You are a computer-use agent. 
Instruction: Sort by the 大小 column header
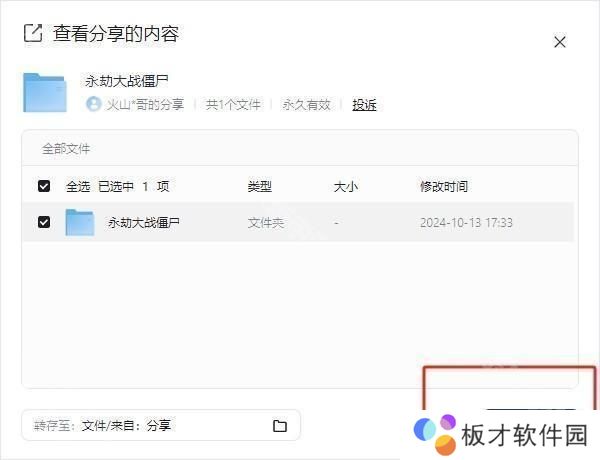click(x=345, y=186)
